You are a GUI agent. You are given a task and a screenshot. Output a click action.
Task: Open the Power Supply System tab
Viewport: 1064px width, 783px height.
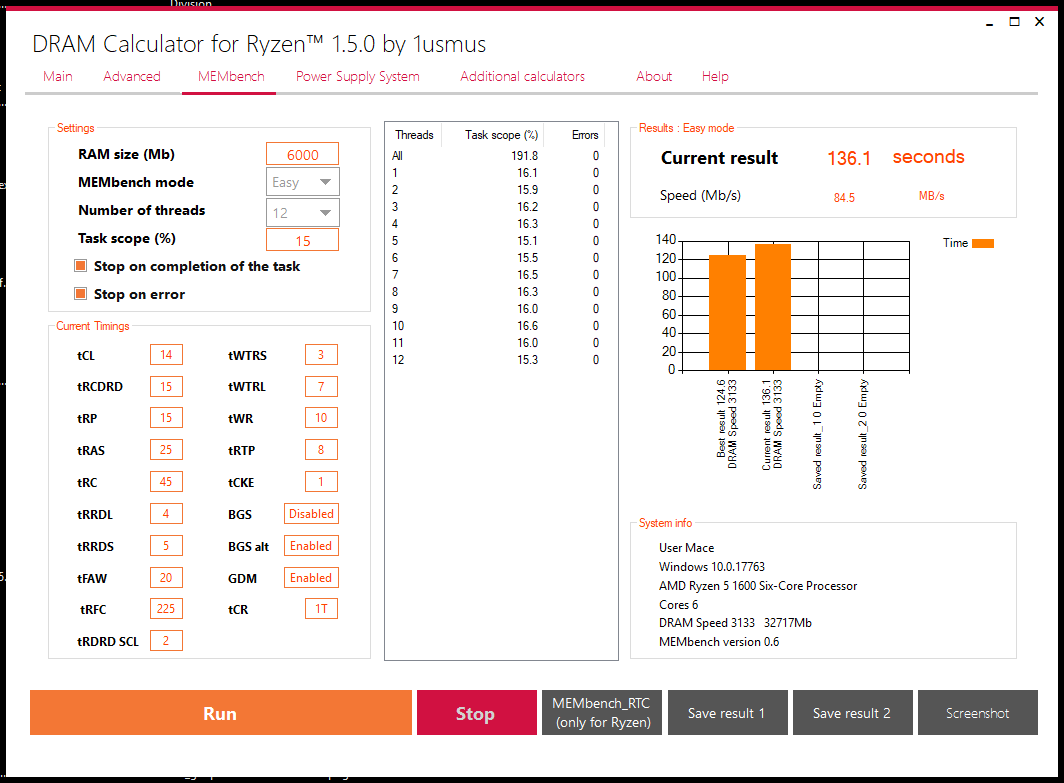(x=358, y=76)
